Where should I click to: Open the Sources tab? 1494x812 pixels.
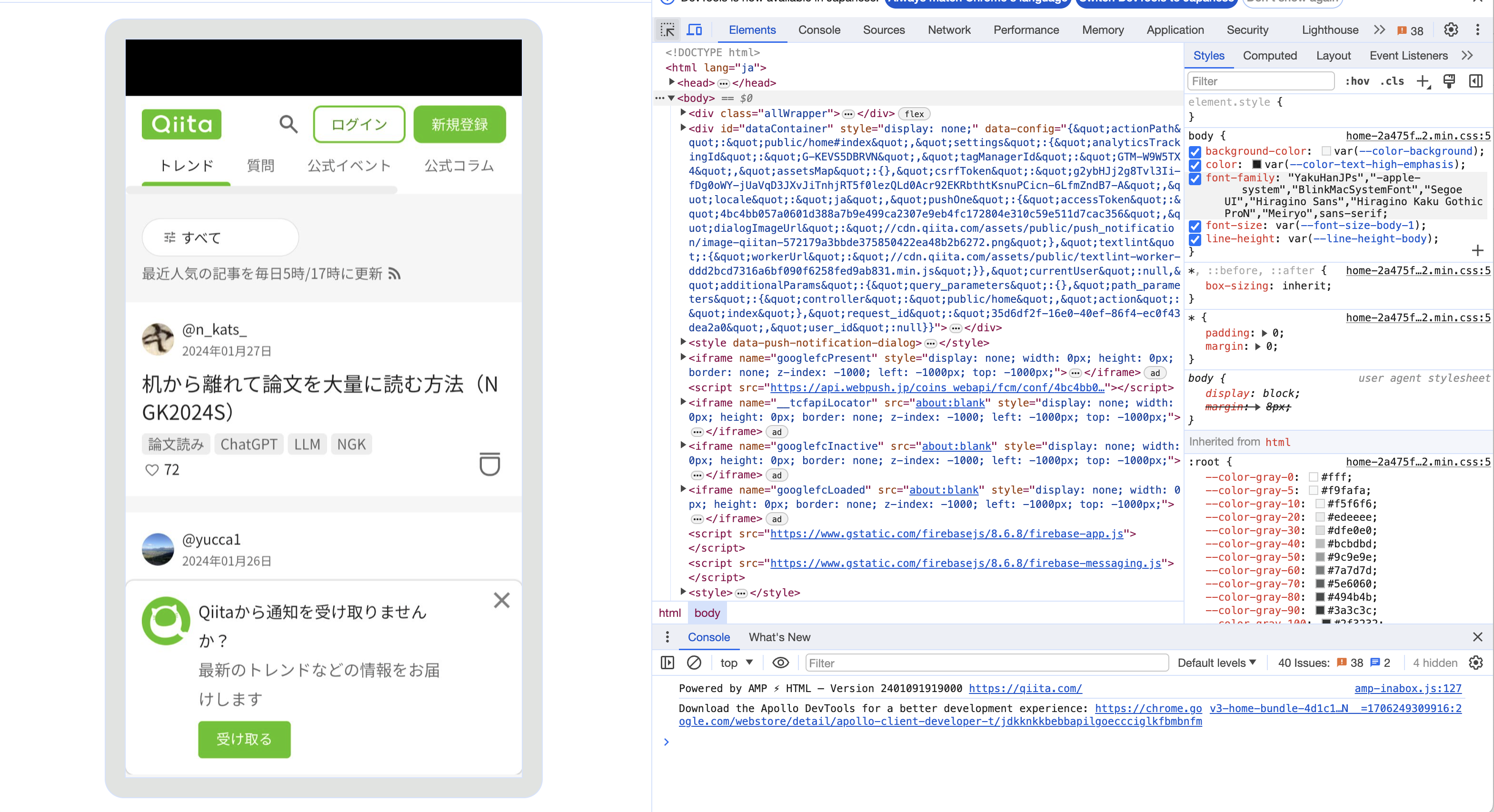(x=883, y=30)
